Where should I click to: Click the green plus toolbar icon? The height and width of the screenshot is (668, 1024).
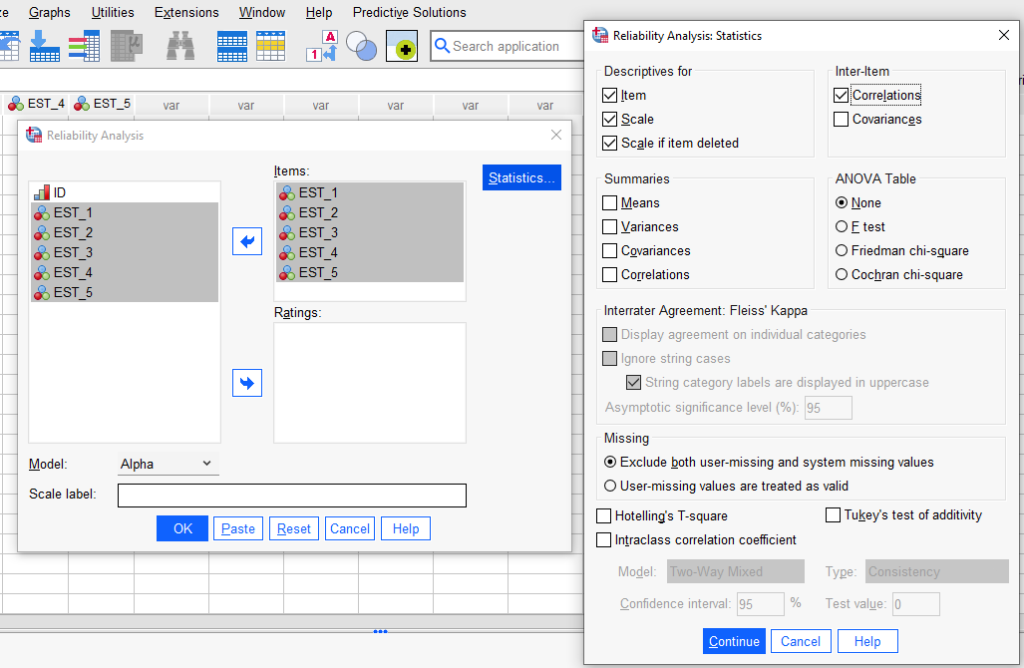coord(402,46)
